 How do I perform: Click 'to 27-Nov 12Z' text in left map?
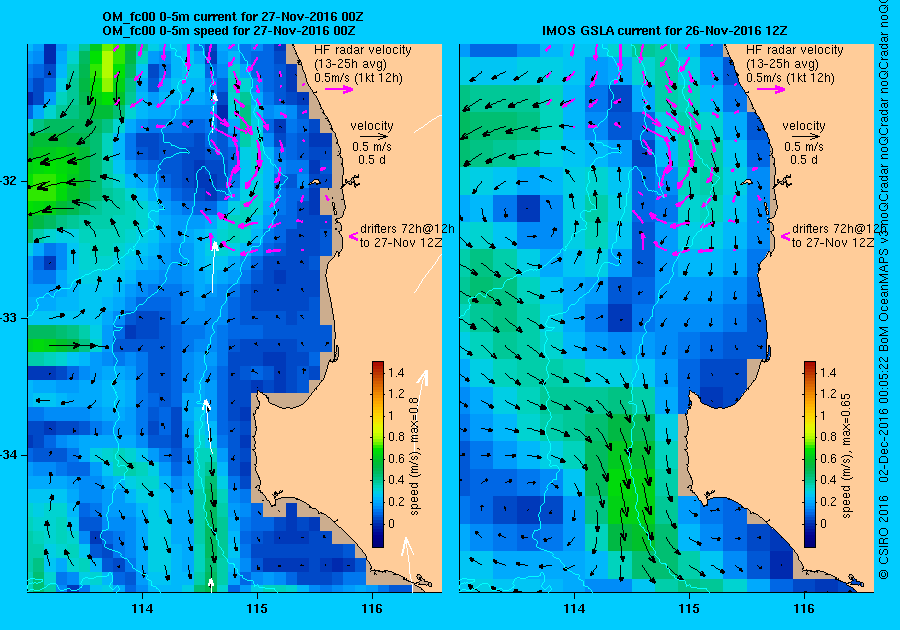(401, 242)
